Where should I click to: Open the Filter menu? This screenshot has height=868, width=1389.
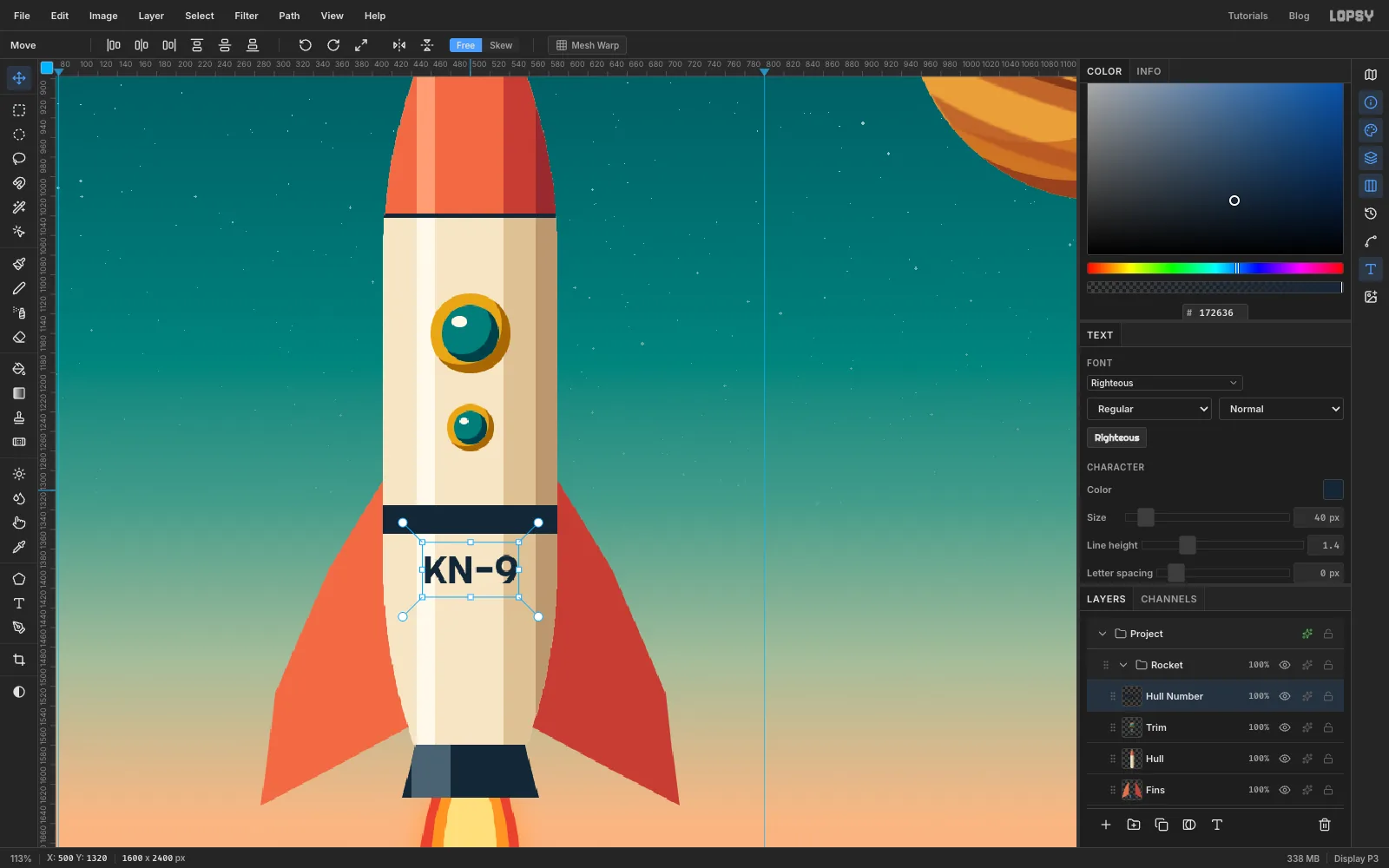[247, 16]
